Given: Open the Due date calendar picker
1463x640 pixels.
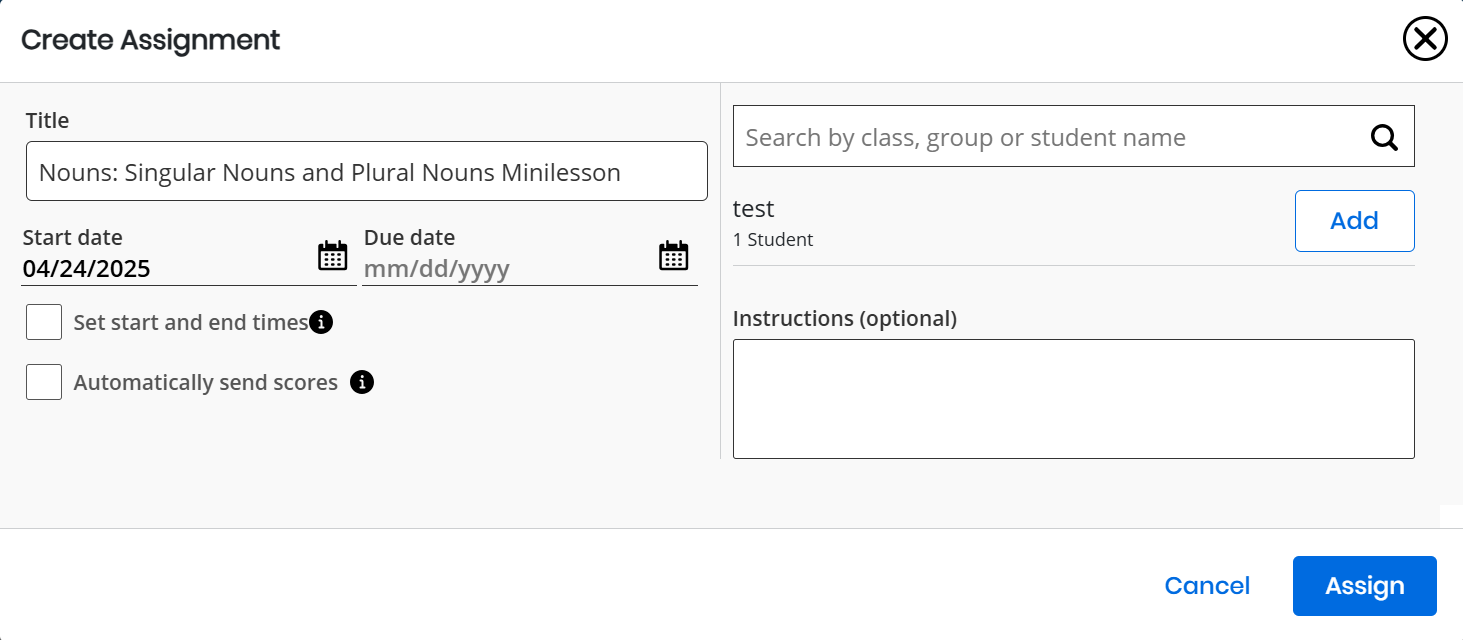Looking at the screenshot, I should click(x=674, y=256).
